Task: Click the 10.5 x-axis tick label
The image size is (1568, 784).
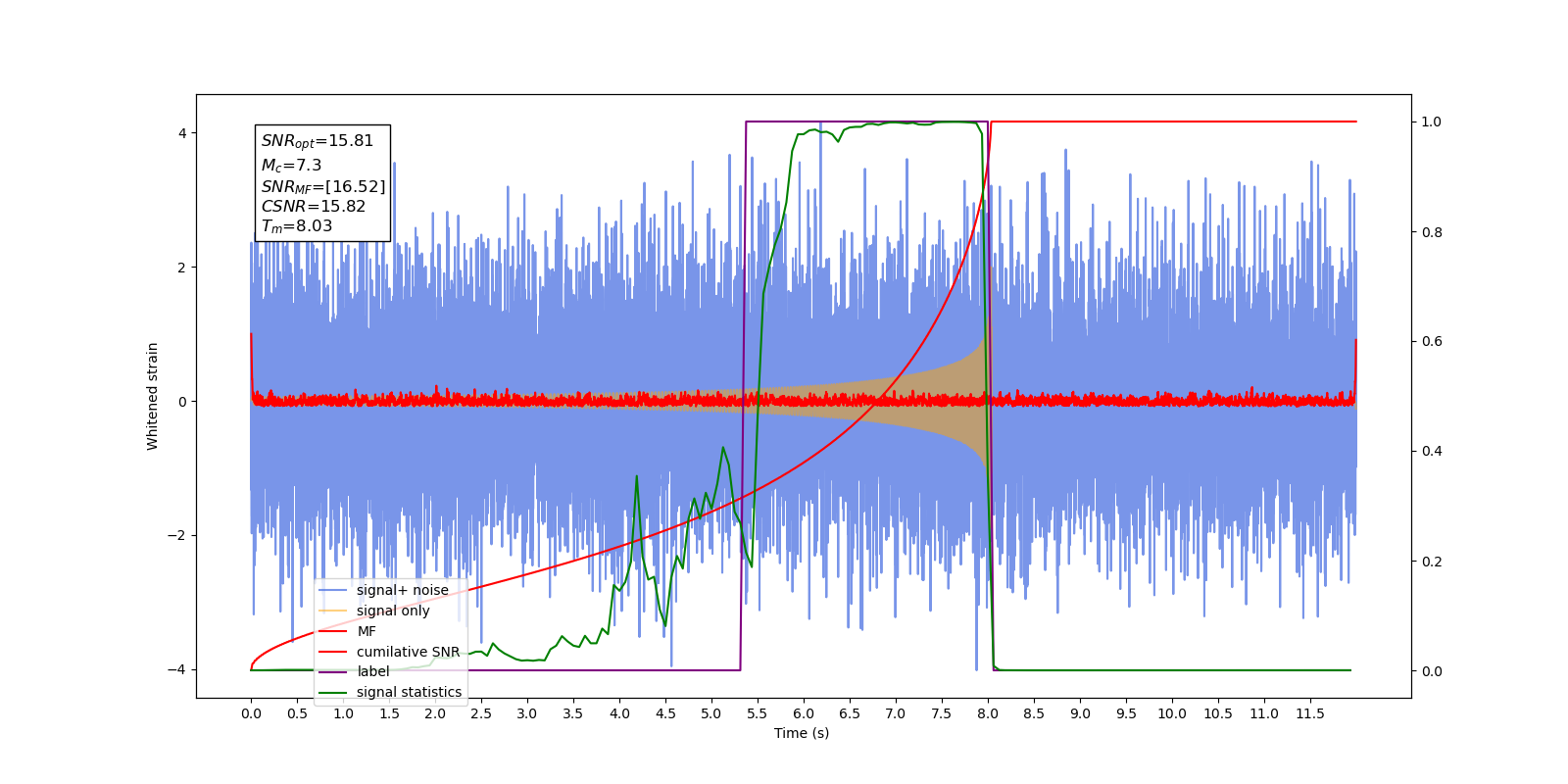Action: (1218, 713)
